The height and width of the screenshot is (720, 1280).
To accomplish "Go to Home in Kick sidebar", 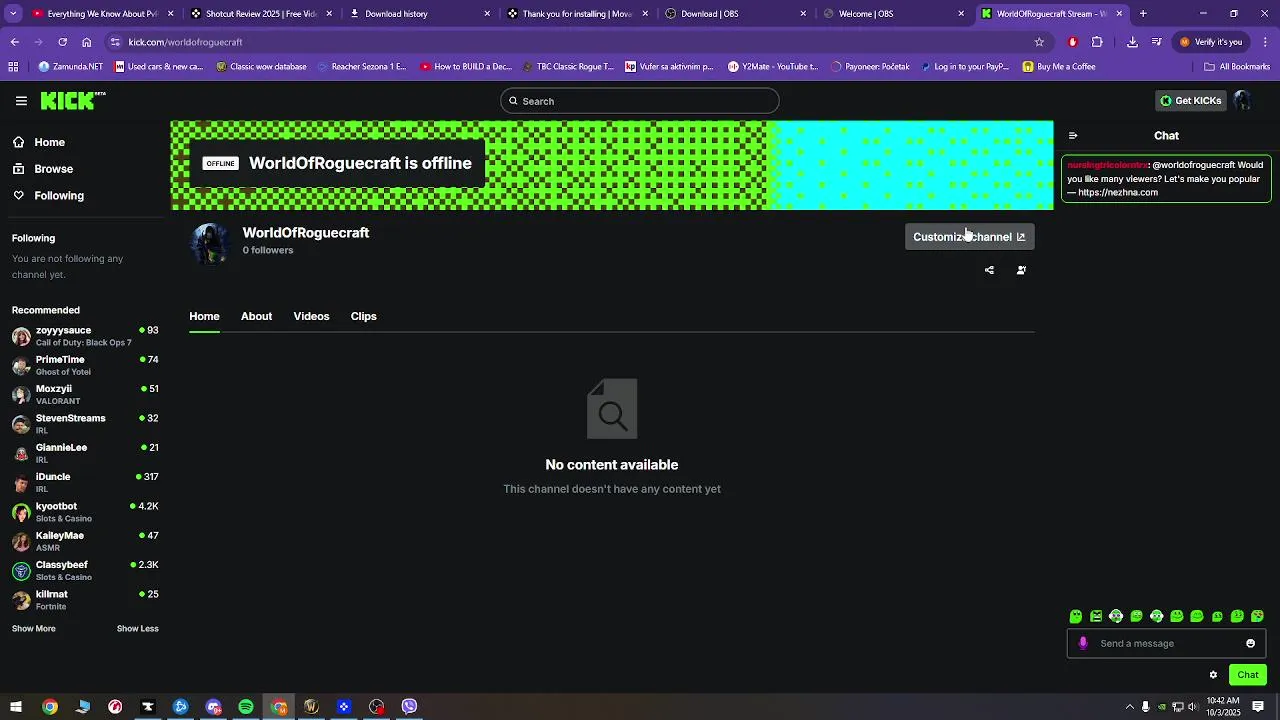I will coord(40,142).
